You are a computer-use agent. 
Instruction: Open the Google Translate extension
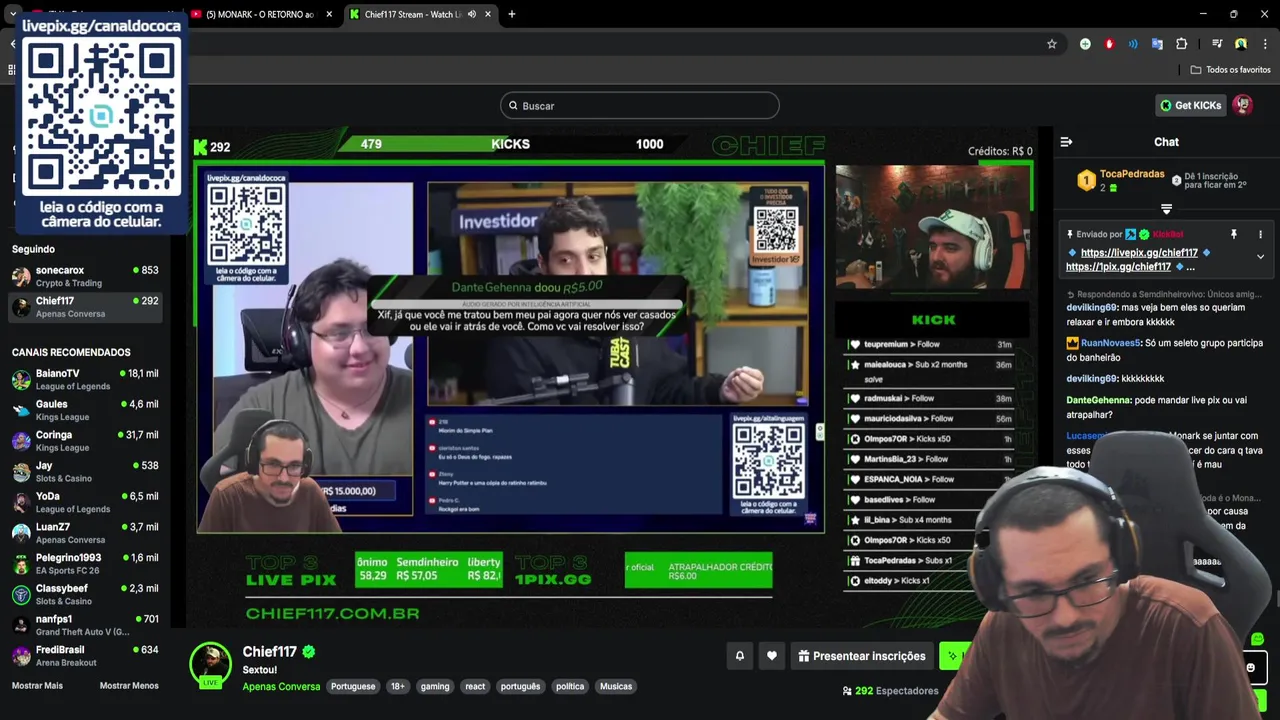(x=1157, y=44)
